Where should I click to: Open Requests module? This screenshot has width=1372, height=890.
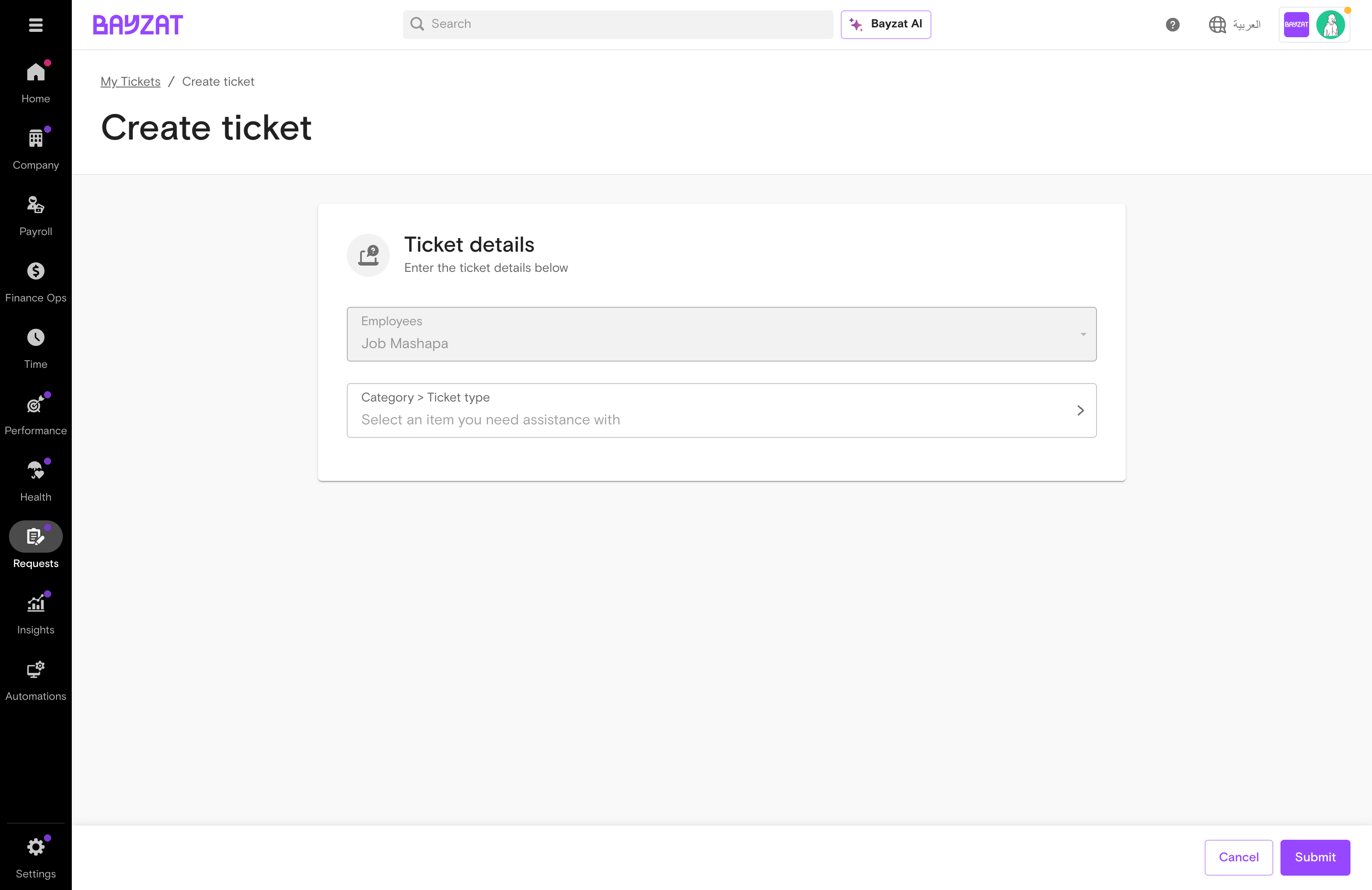point(36,546)
